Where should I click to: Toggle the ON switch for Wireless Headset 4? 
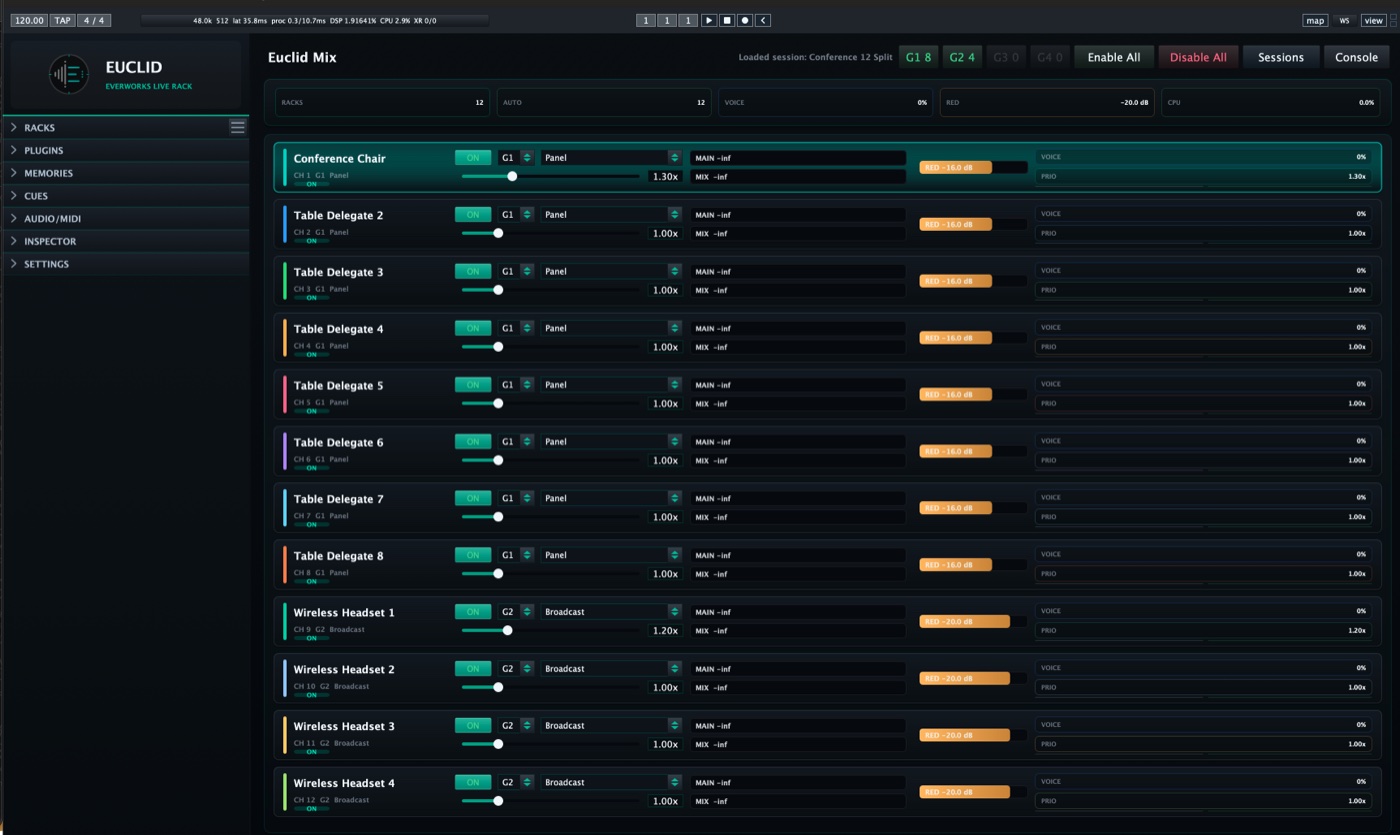click(473, 782)
